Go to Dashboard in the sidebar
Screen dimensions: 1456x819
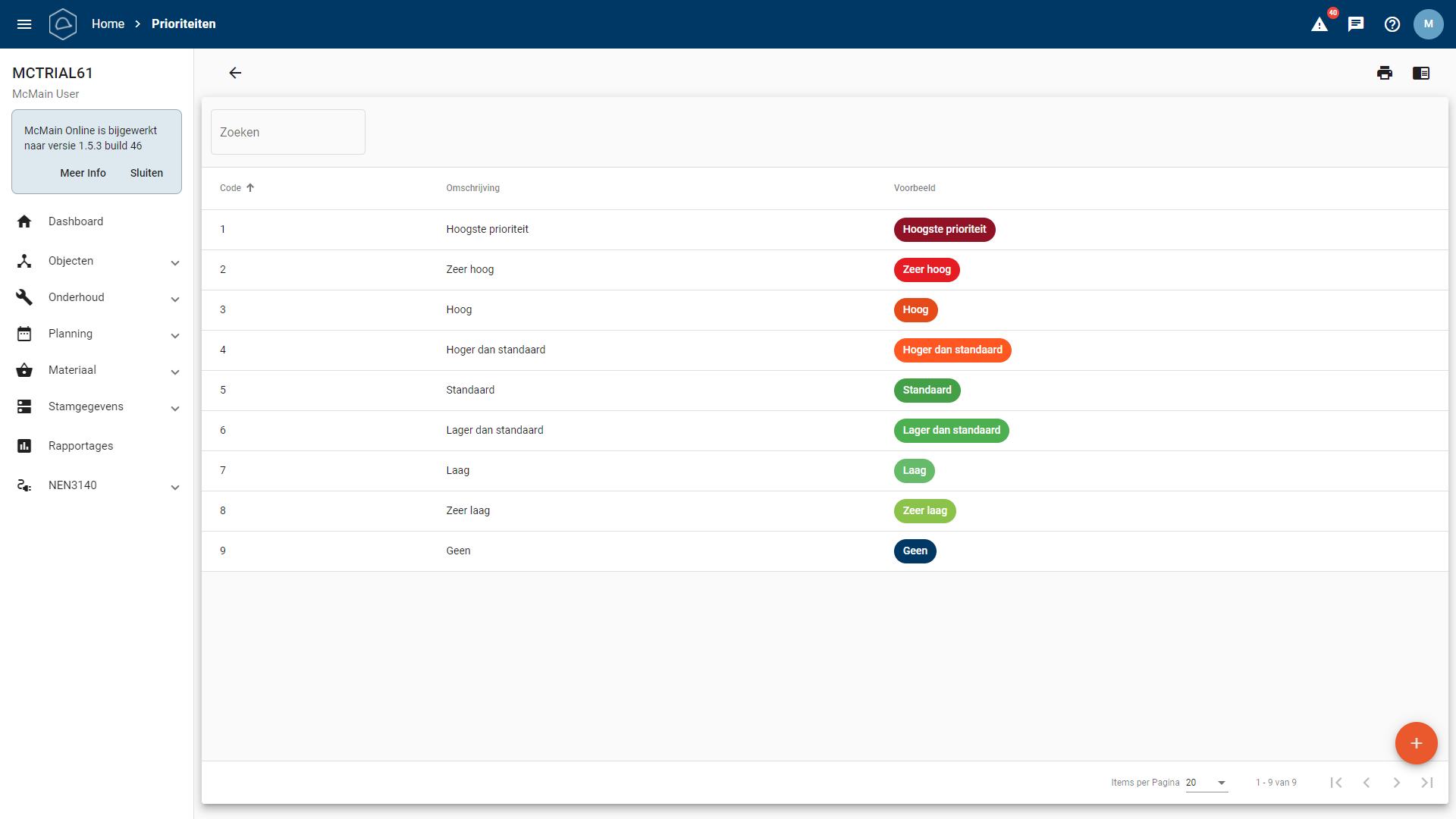point(76,221)
